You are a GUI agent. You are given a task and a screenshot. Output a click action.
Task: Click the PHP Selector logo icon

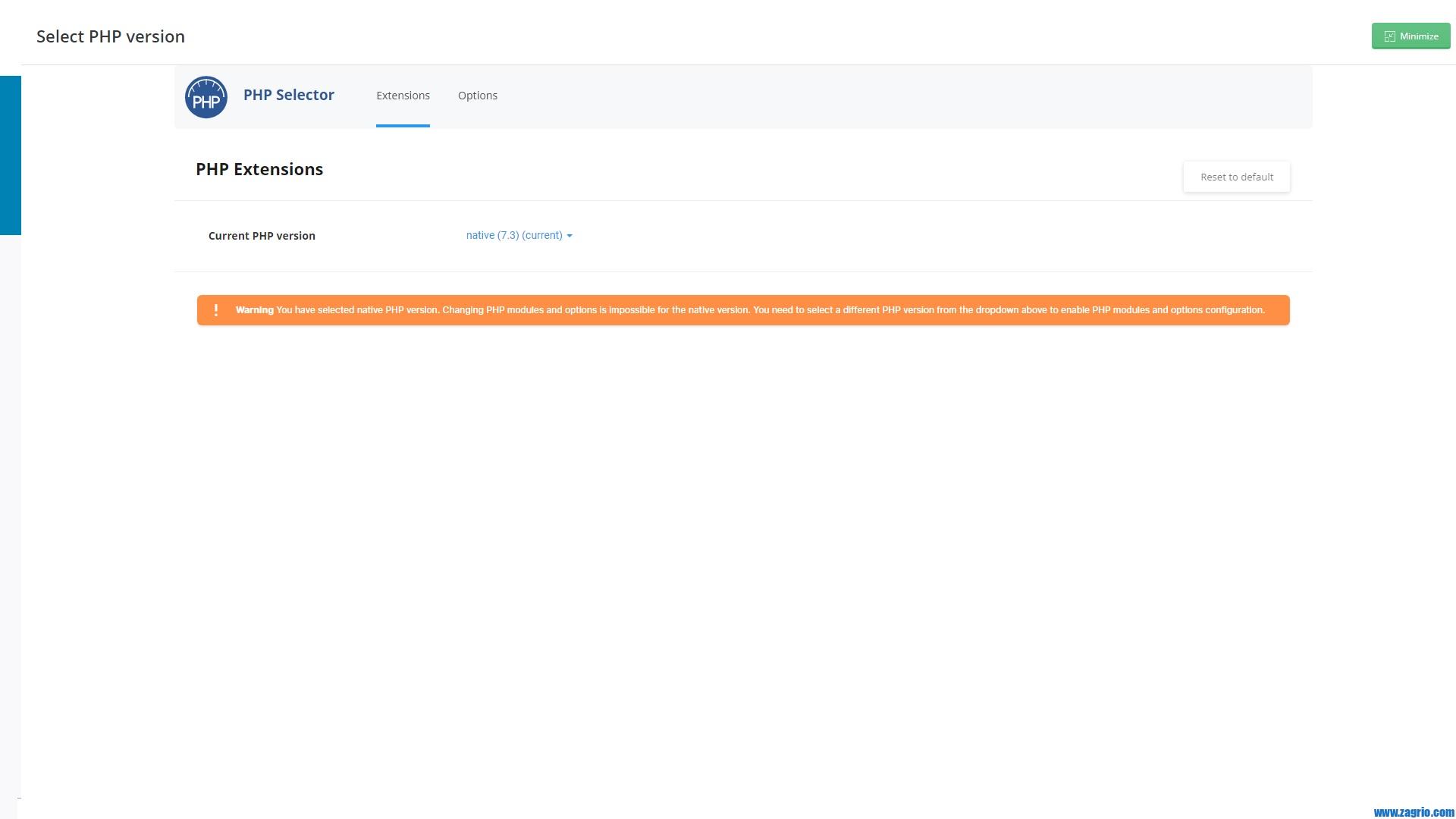click(206, 97)
